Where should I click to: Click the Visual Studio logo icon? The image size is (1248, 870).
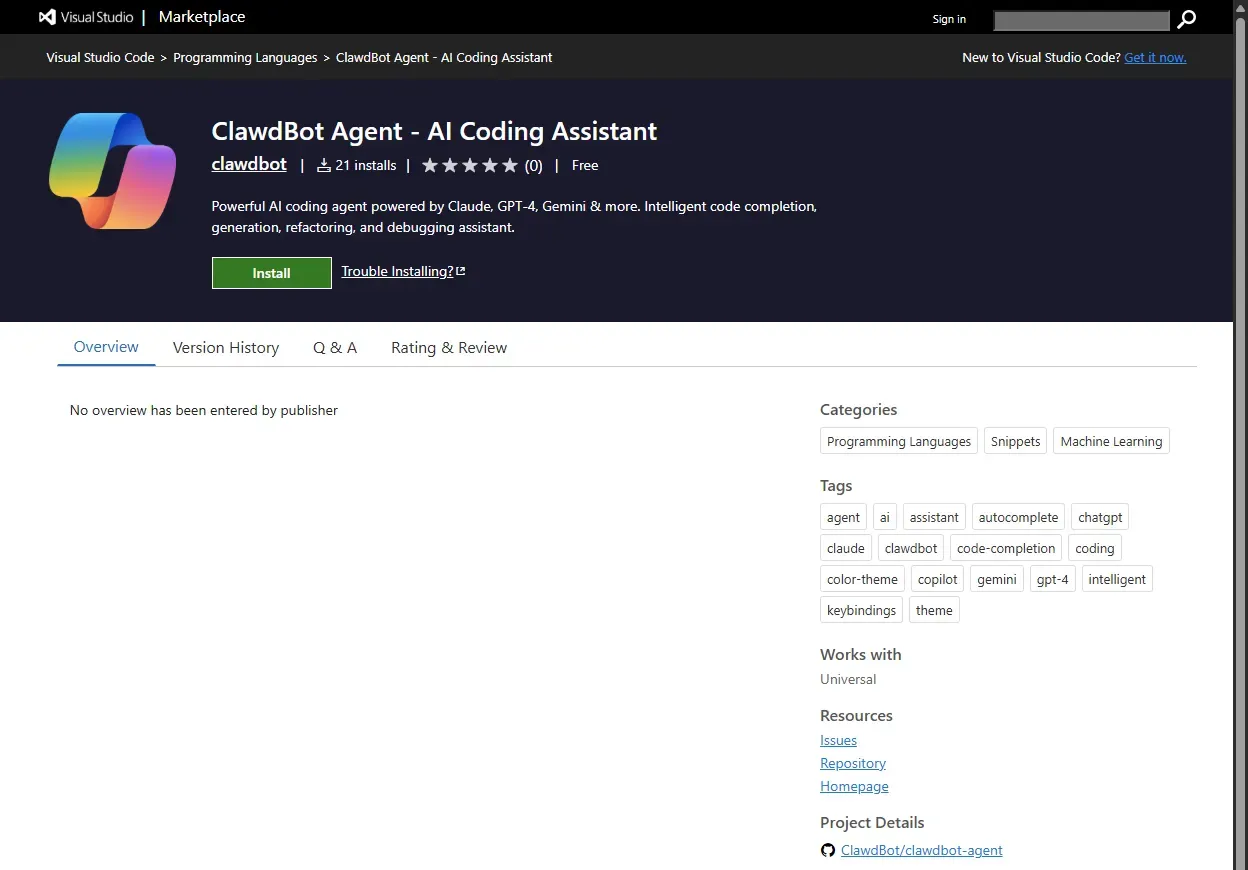click(x=47, y=17)
